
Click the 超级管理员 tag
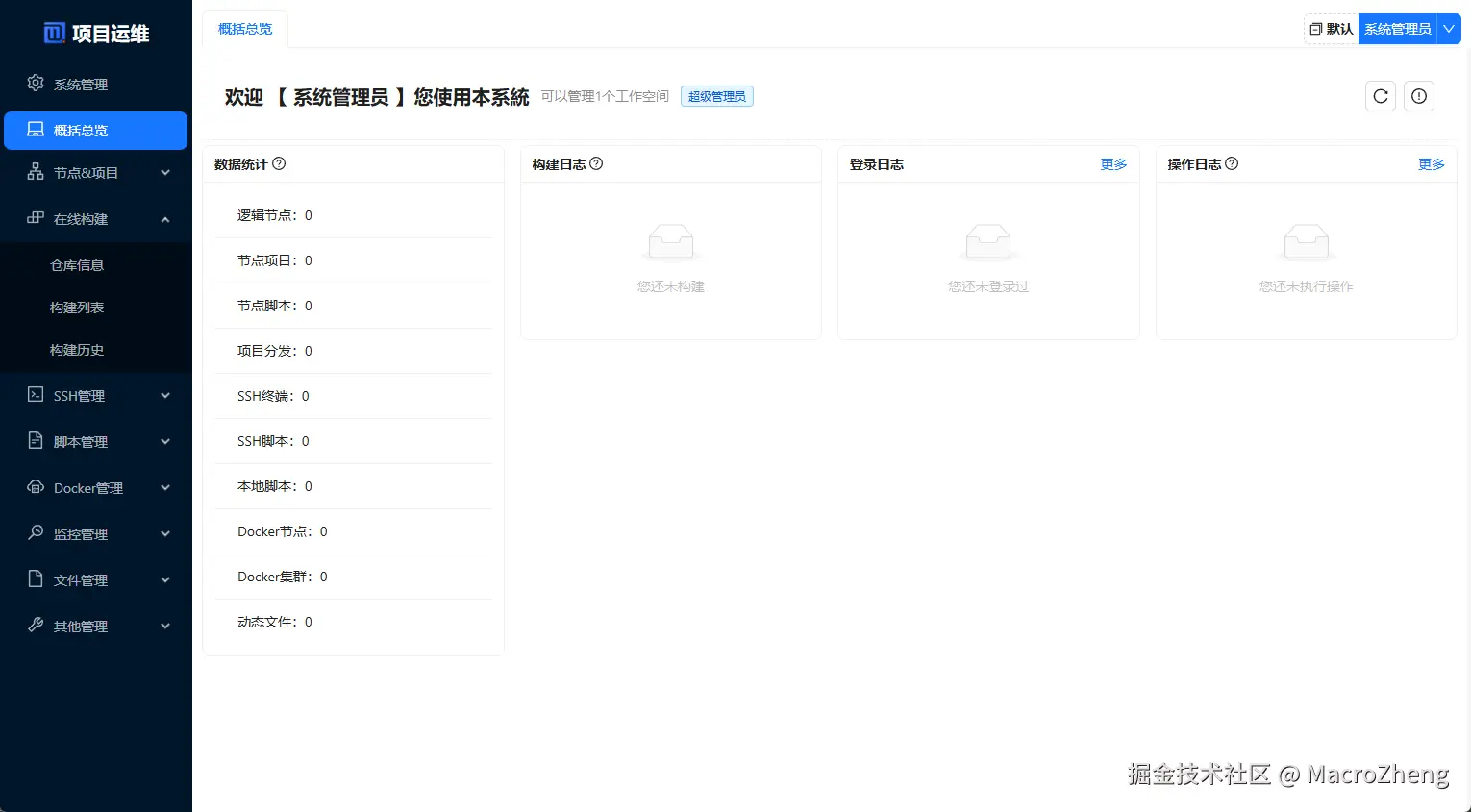(717, 96)
